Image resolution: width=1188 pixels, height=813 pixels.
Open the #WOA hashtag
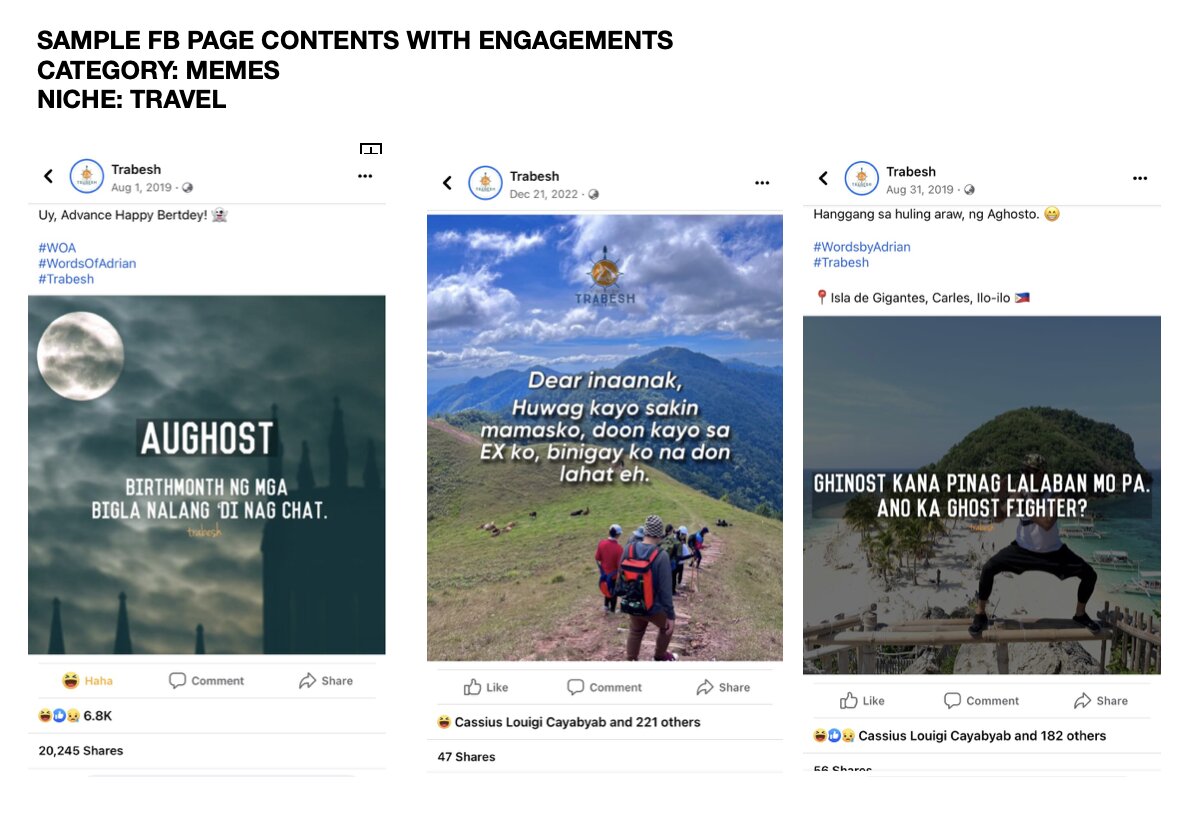click(58, 248)
